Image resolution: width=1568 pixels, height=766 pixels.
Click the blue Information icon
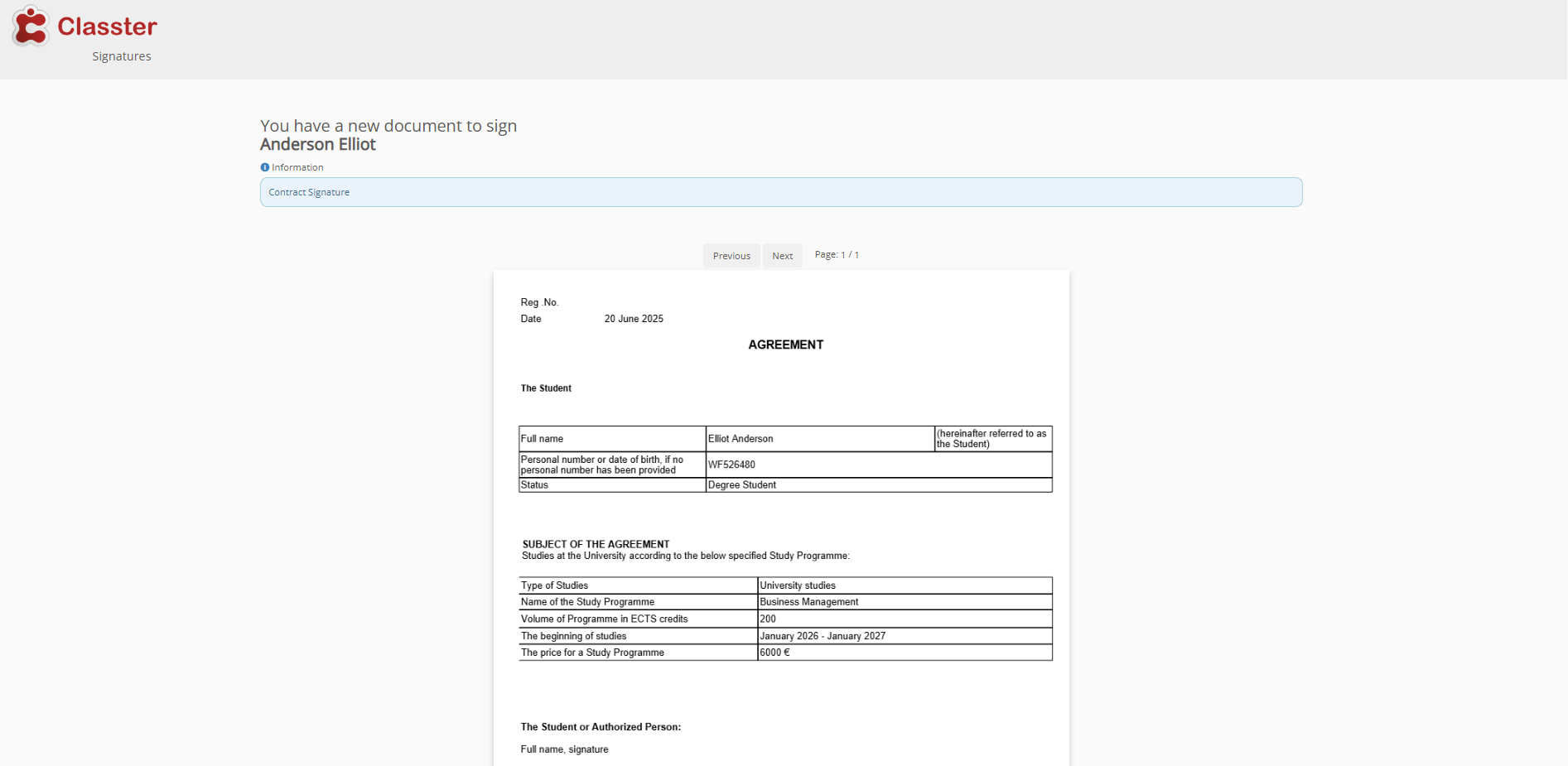pos(265,167)
